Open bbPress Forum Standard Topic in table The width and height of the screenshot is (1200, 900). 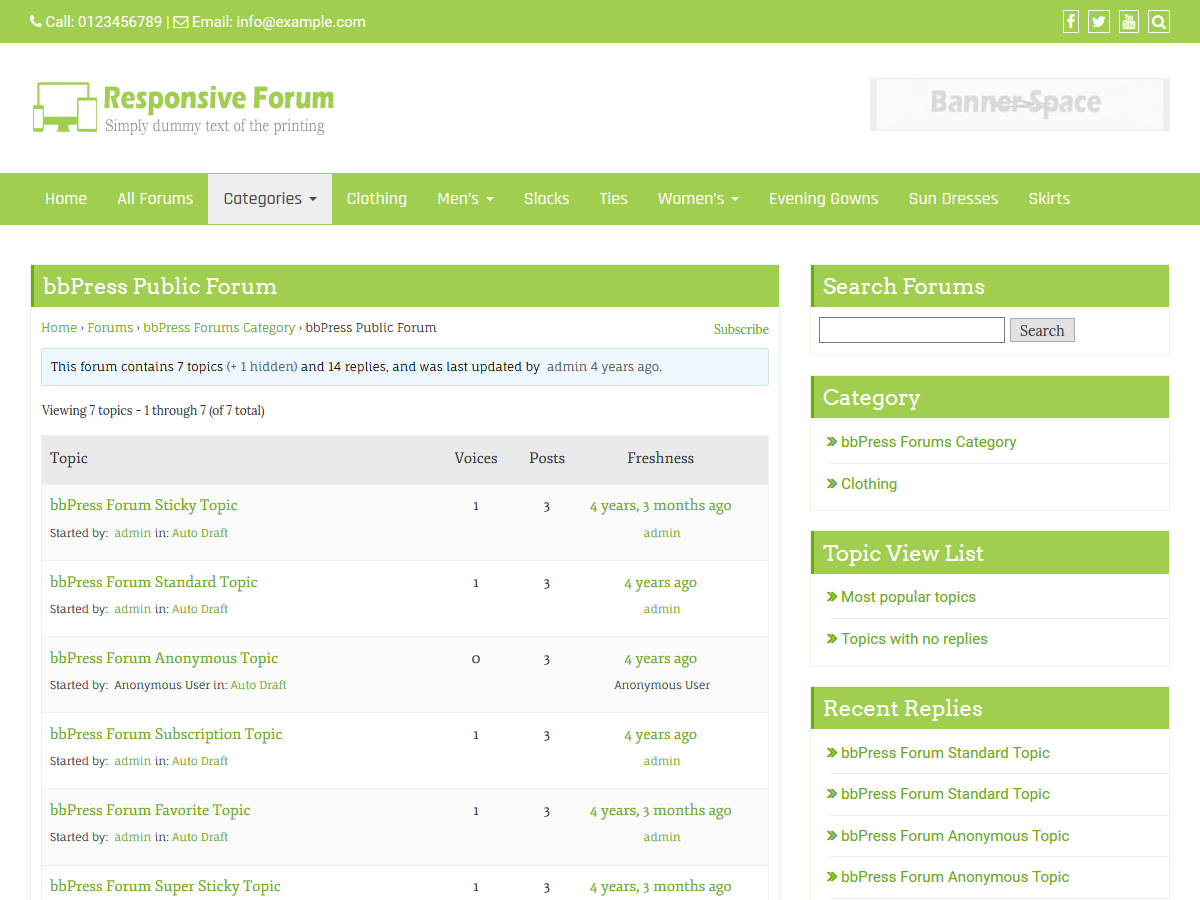tap(154, 582)
